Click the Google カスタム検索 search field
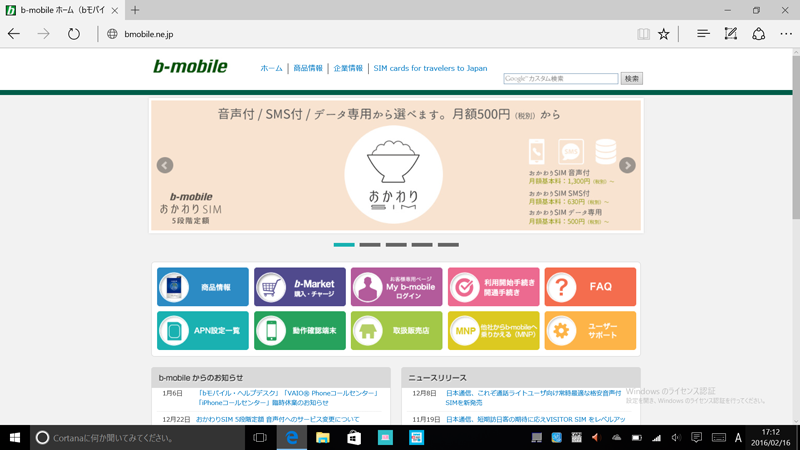The image size is (800, 450). click(561, 79)
